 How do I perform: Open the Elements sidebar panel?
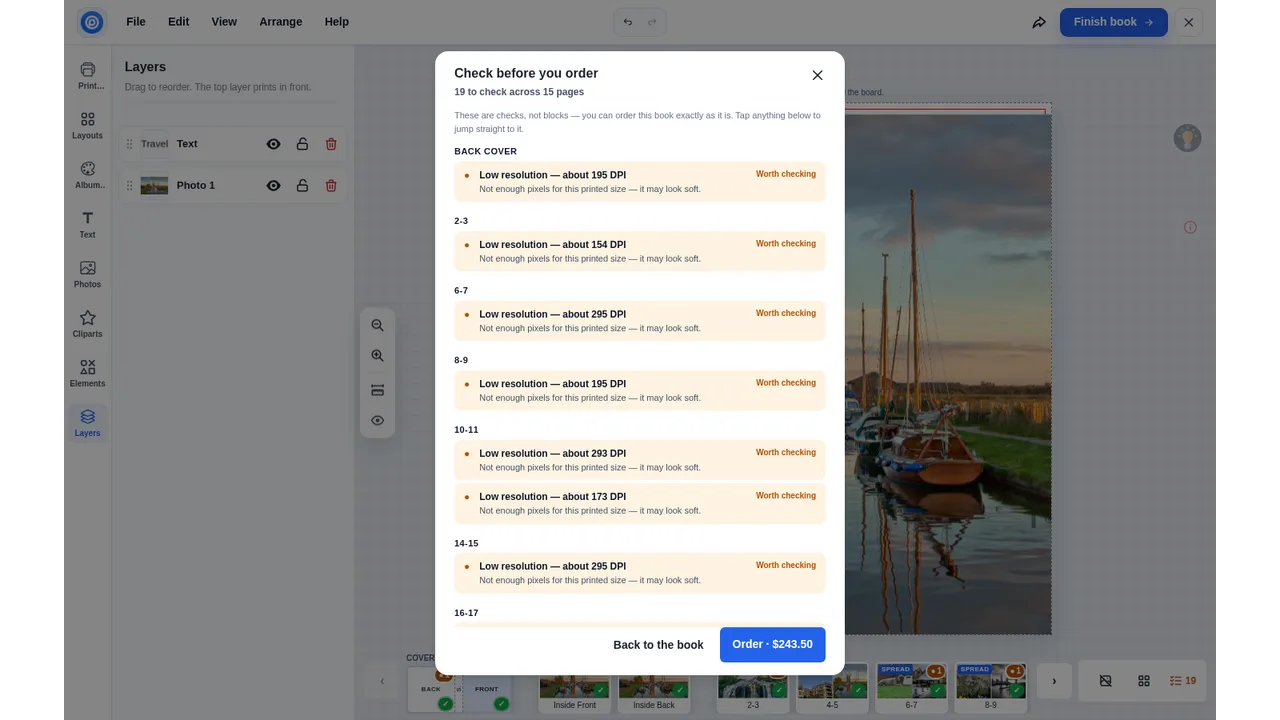click(88, 373)
